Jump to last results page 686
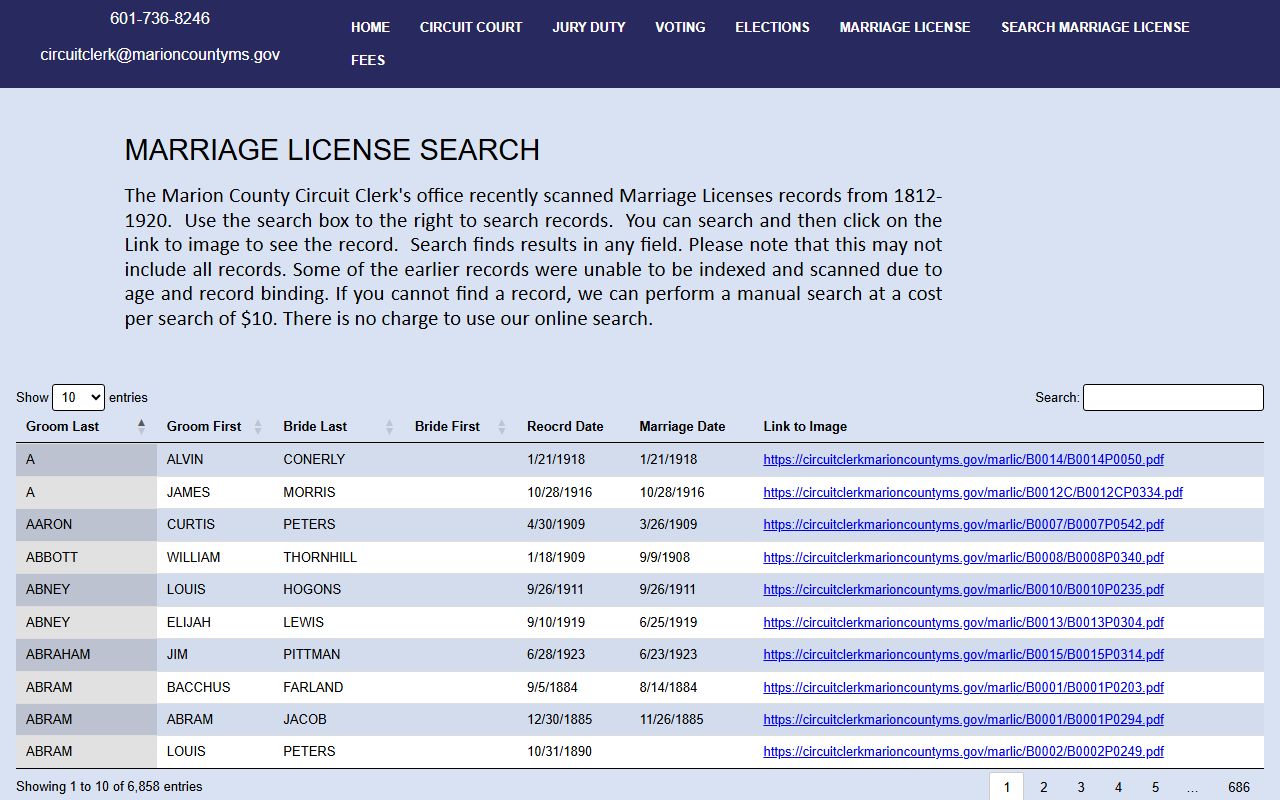 click(x=1239, y=787)
